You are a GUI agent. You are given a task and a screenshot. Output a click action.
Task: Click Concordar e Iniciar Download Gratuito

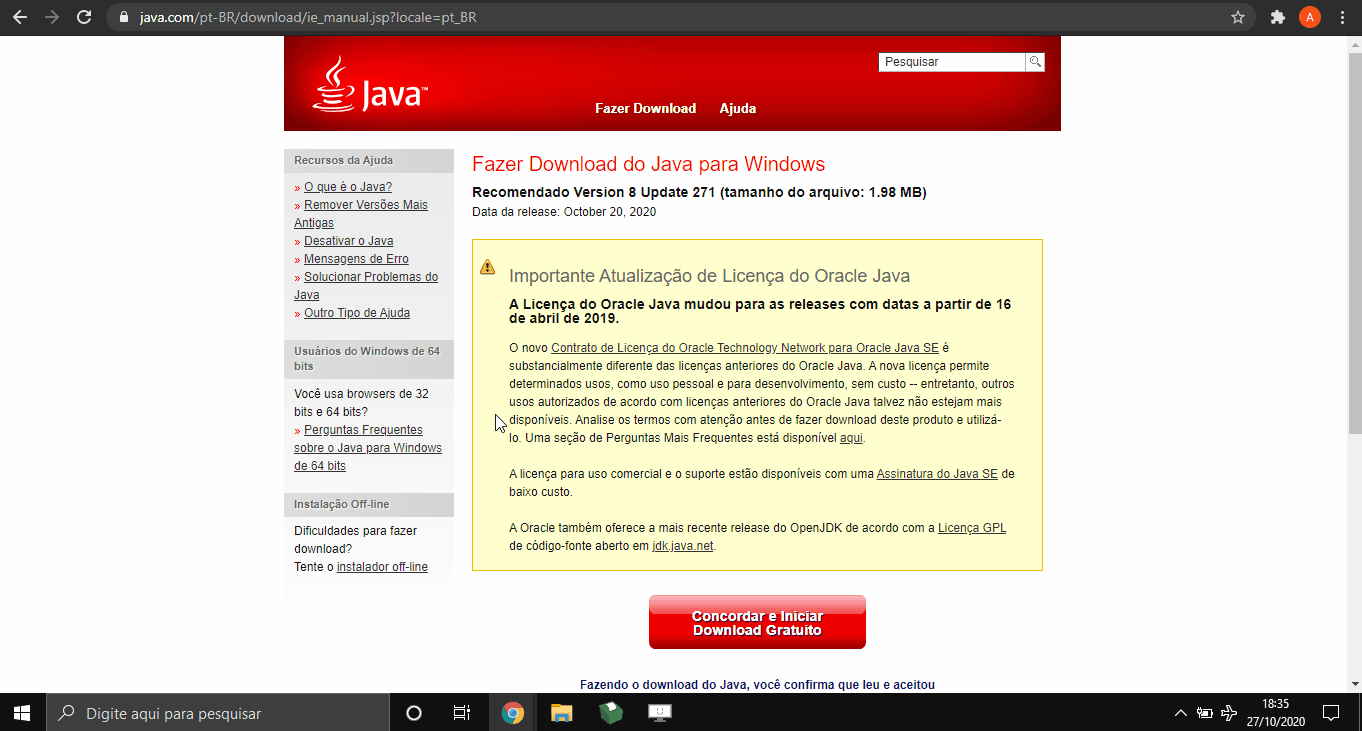pos(757,621)
